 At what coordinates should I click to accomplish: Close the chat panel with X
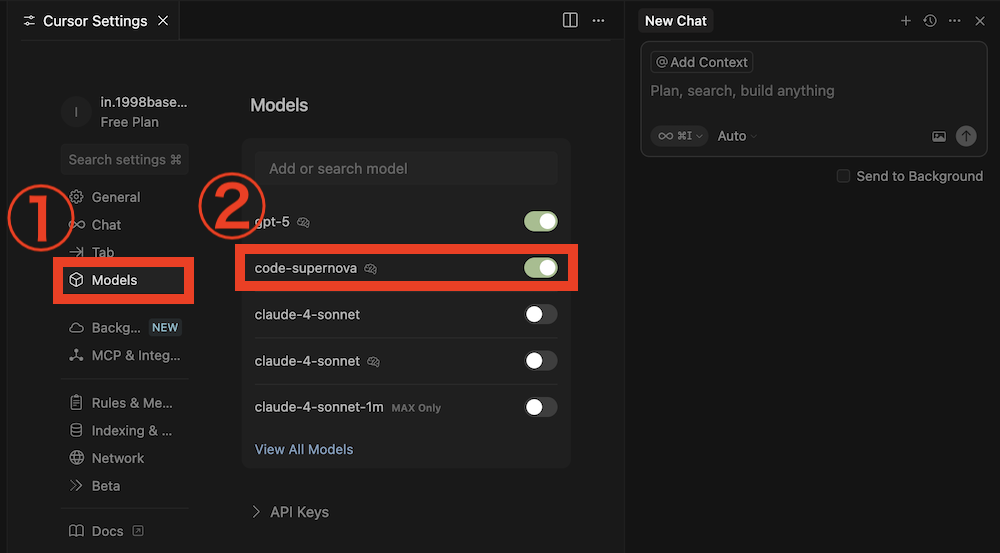point(980,21)
